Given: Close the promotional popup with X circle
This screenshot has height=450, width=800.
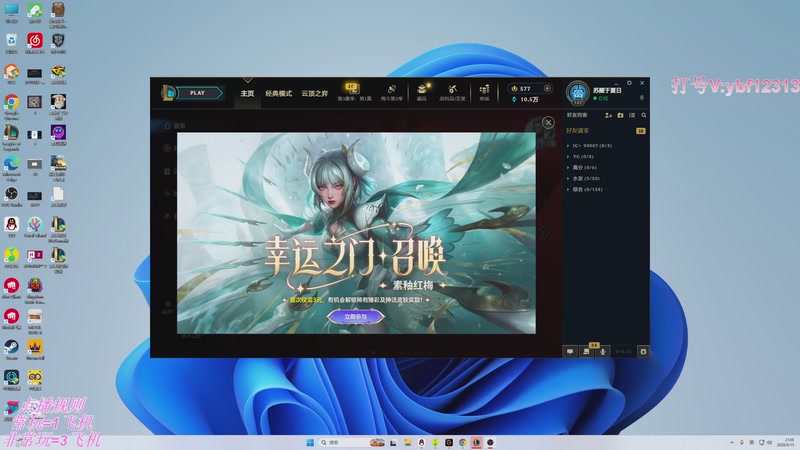Looking at the screenshot, I should coord(548,122).
